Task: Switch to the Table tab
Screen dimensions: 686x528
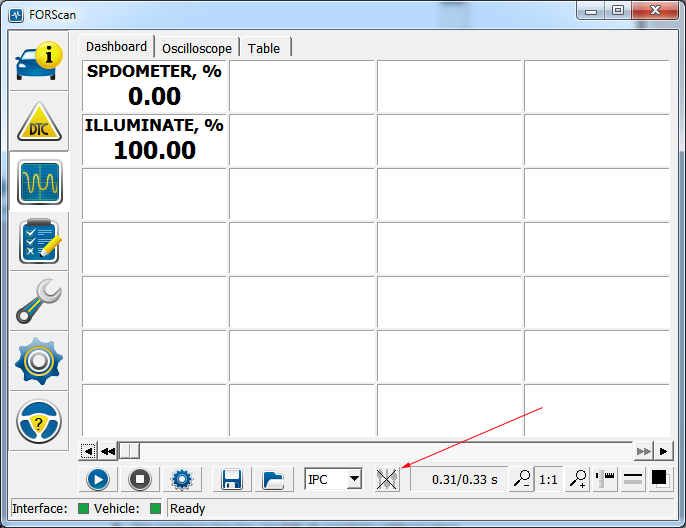Action: (x=264, y=48)
